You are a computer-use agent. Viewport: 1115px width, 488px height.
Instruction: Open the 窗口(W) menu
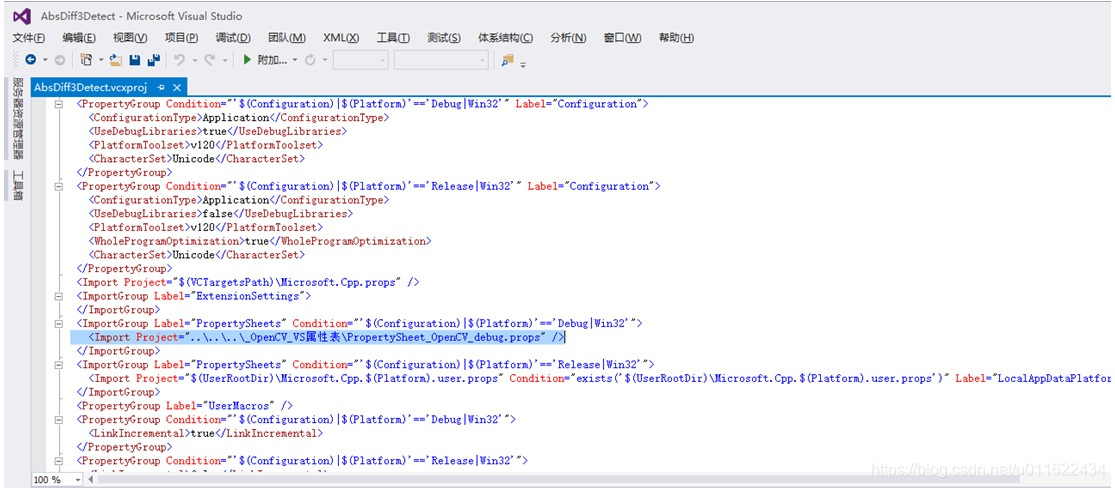[622, 38]
